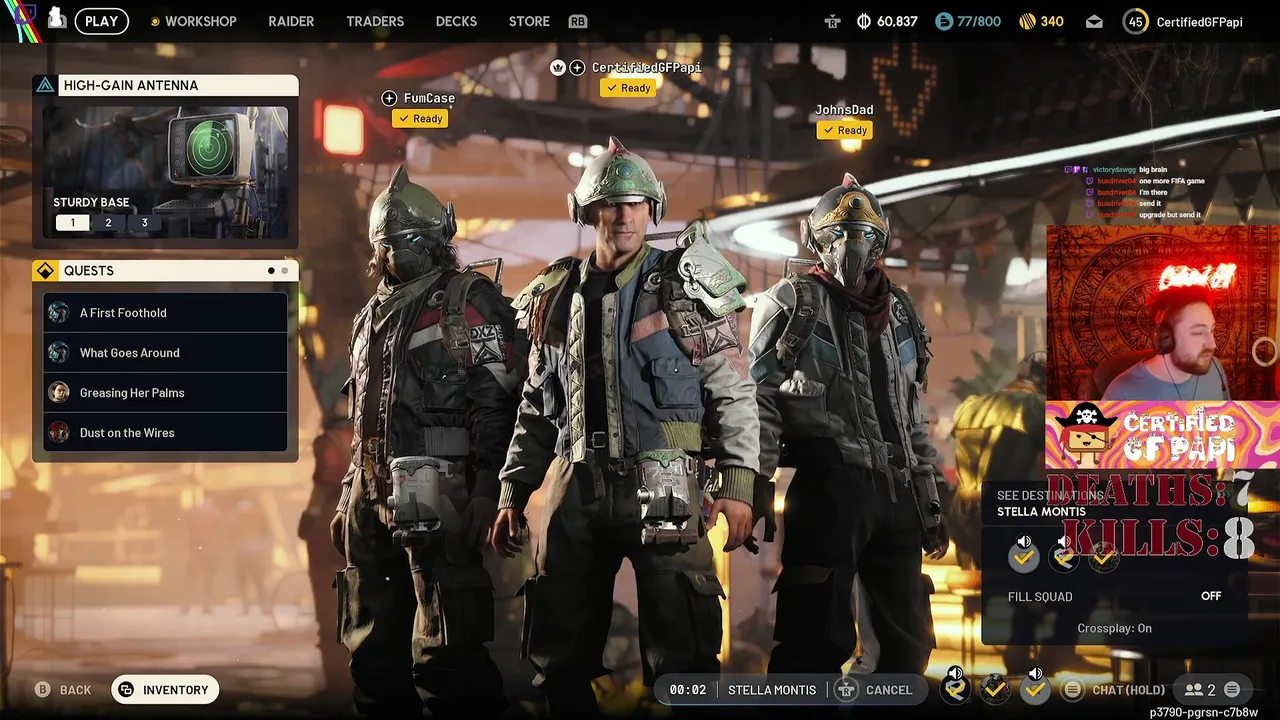Toggle Ready badge under CertifiedGFPapi
Image resolution: width=1280 pixels, height=720 pixels.
click(x=628, y=88)
